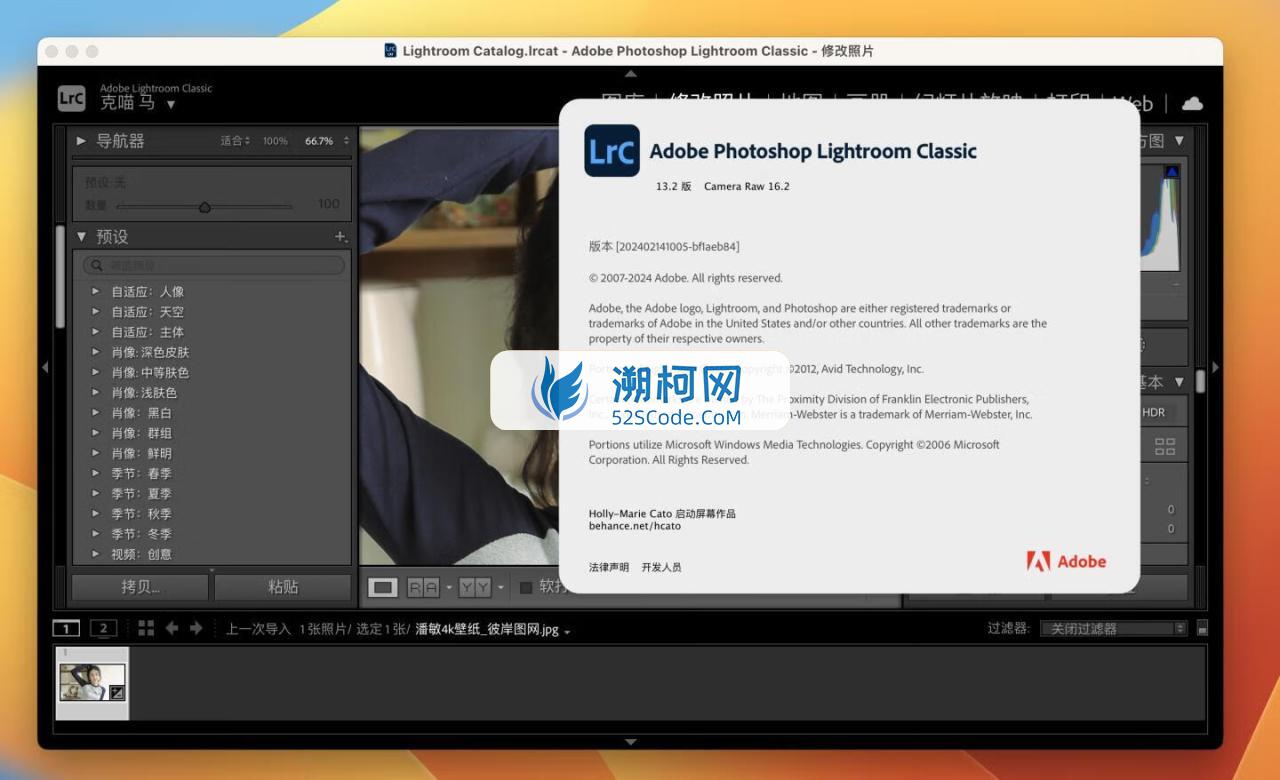Screen dimensions: 1280x780
Task: Click the LrC logo in top-left corner
Action: 71,97
